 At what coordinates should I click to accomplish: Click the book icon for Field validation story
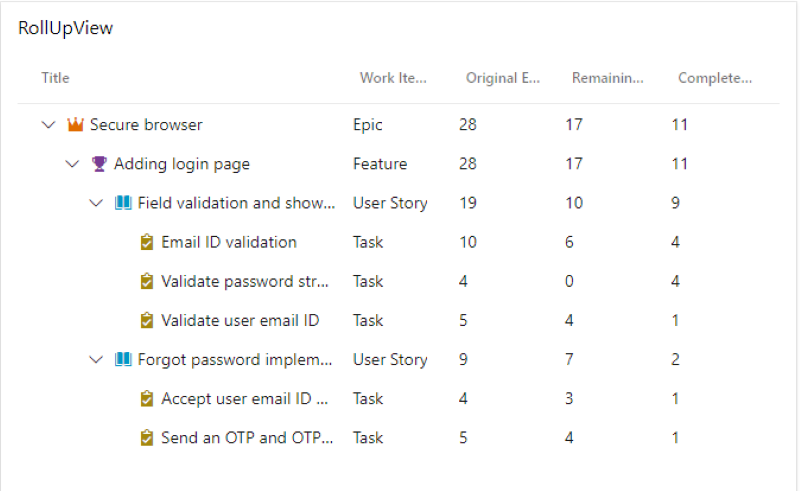123,203
